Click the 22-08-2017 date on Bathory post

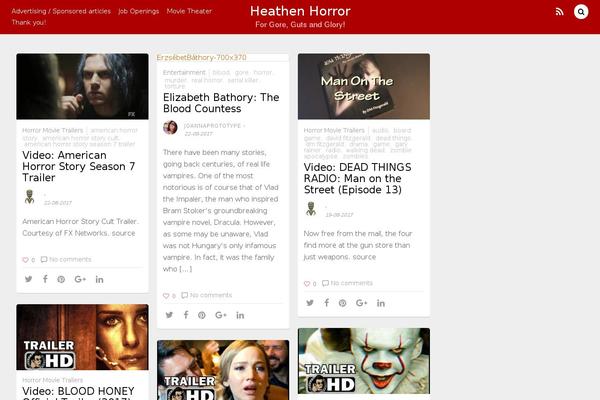[198, 134]
